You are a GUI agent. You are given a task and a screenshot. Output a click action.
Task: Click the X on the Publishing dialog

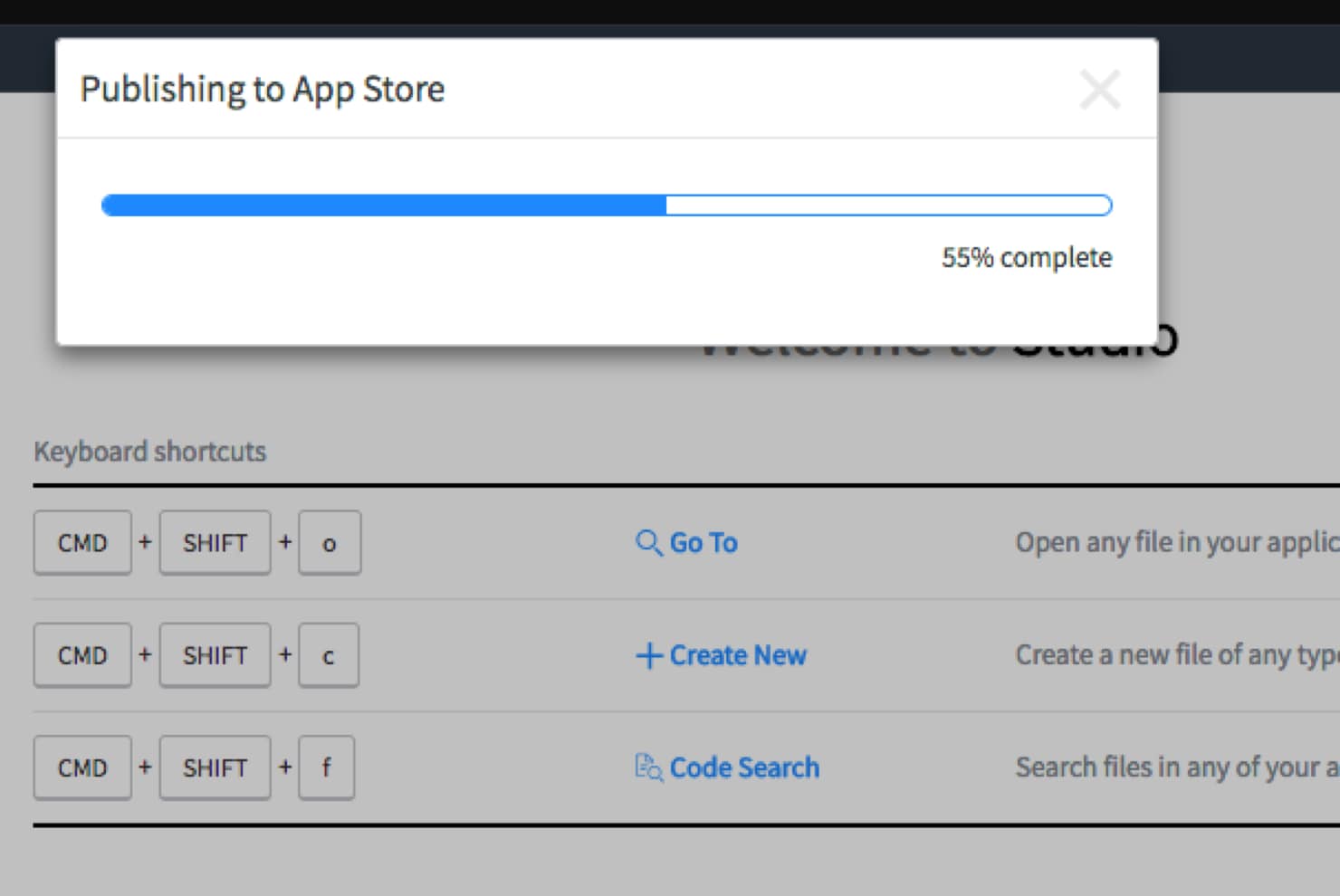pos(1100,89)
